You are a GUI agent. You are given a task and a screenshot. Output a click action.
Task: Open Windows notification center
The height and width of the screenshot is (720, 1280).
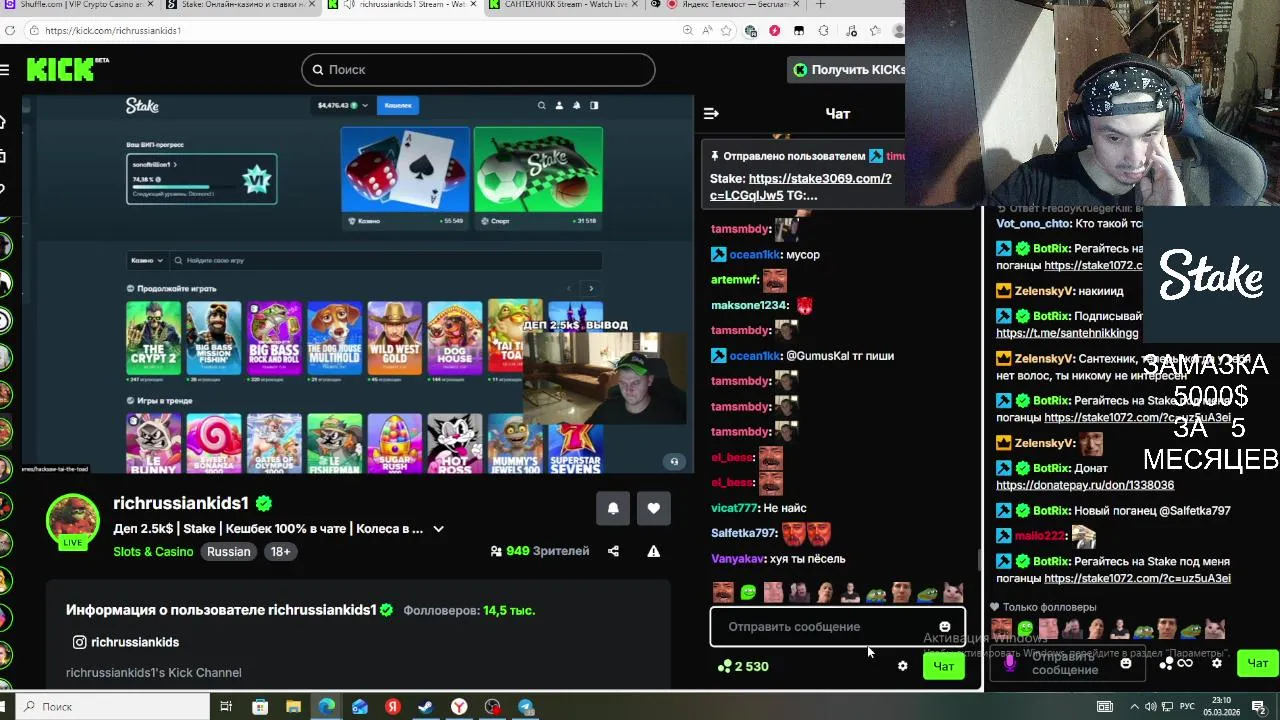tap(1259, 707)
